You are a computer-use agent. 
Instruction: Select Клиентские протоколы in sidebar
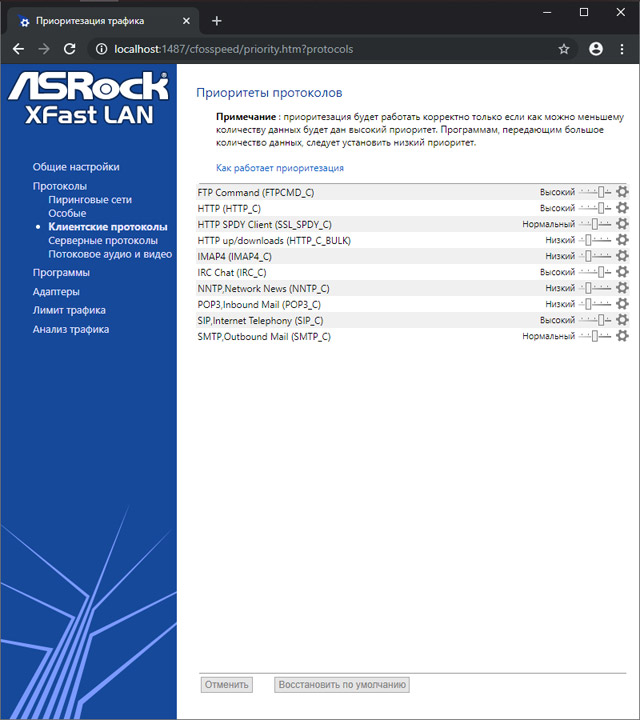pyautogui.click(x=108, y=227)
